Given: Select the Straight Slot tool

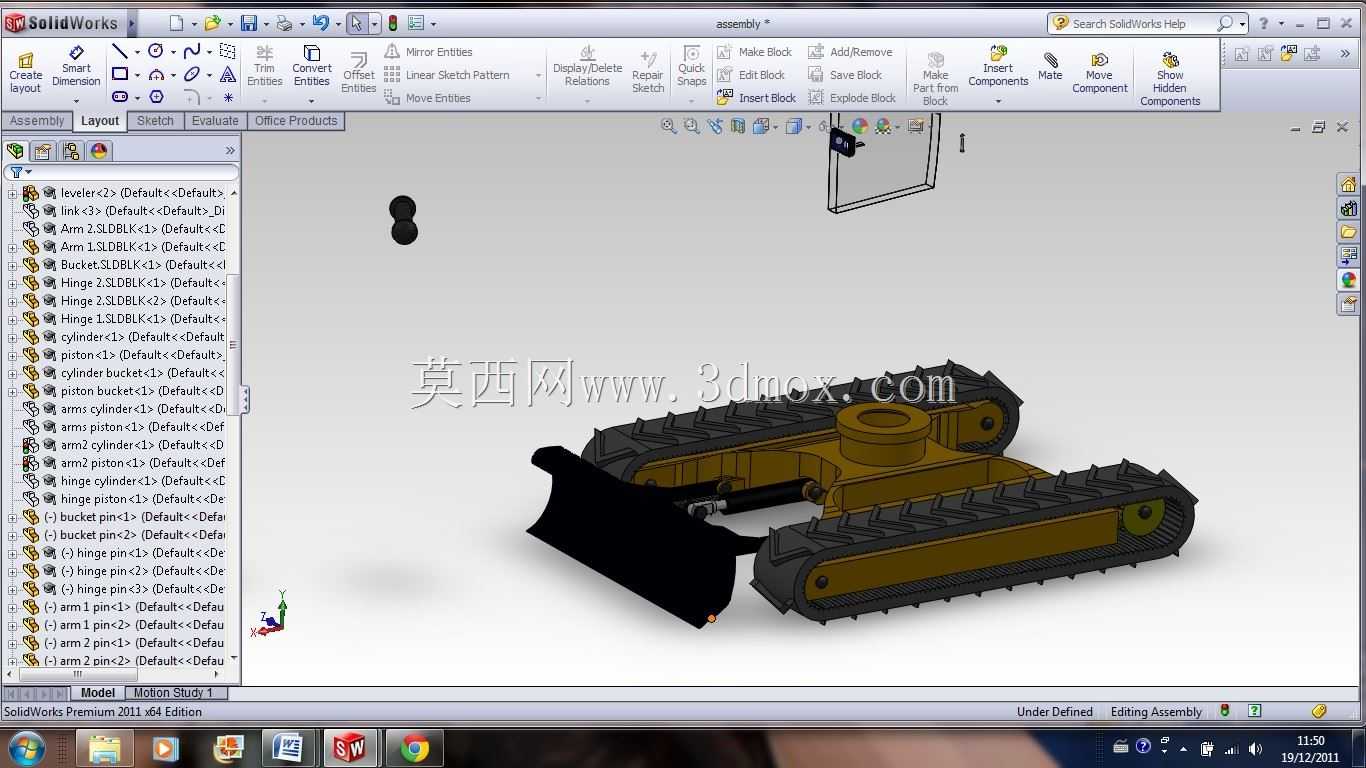Looking at the screenshot, I should click(120, 97).
